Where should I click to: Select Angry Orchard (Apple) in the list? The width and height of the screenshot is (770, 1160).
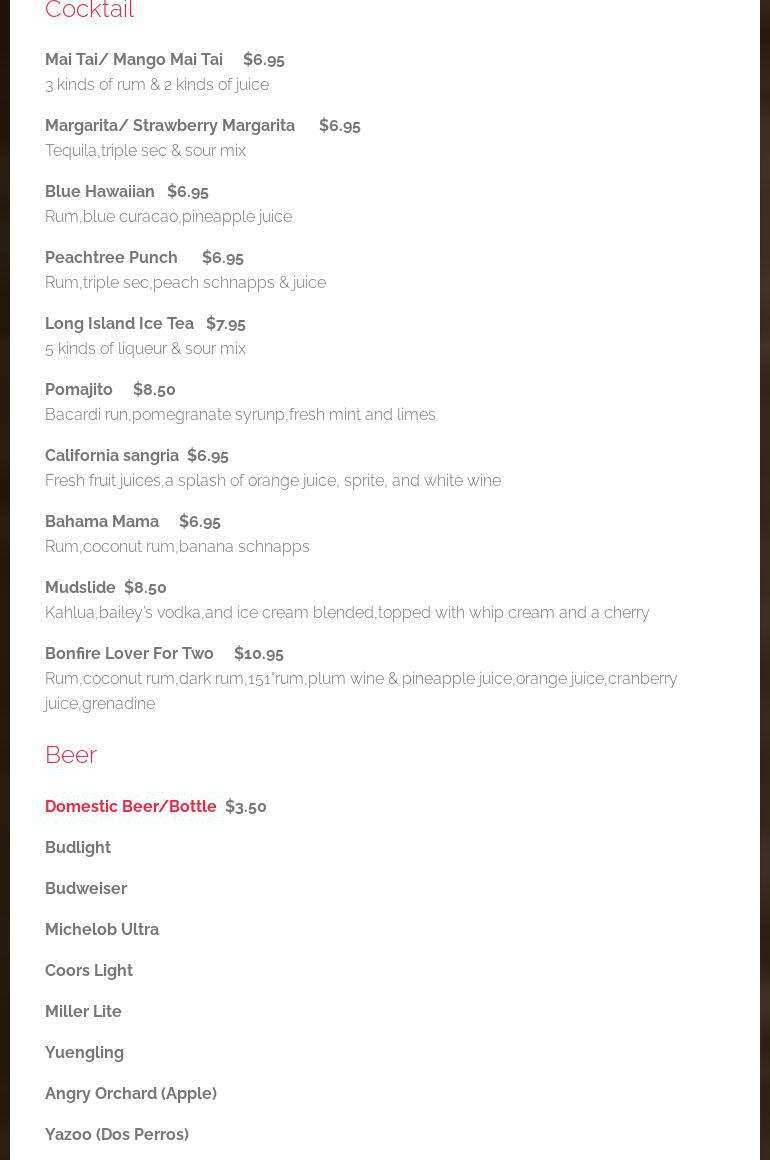tap(131, 1093)
